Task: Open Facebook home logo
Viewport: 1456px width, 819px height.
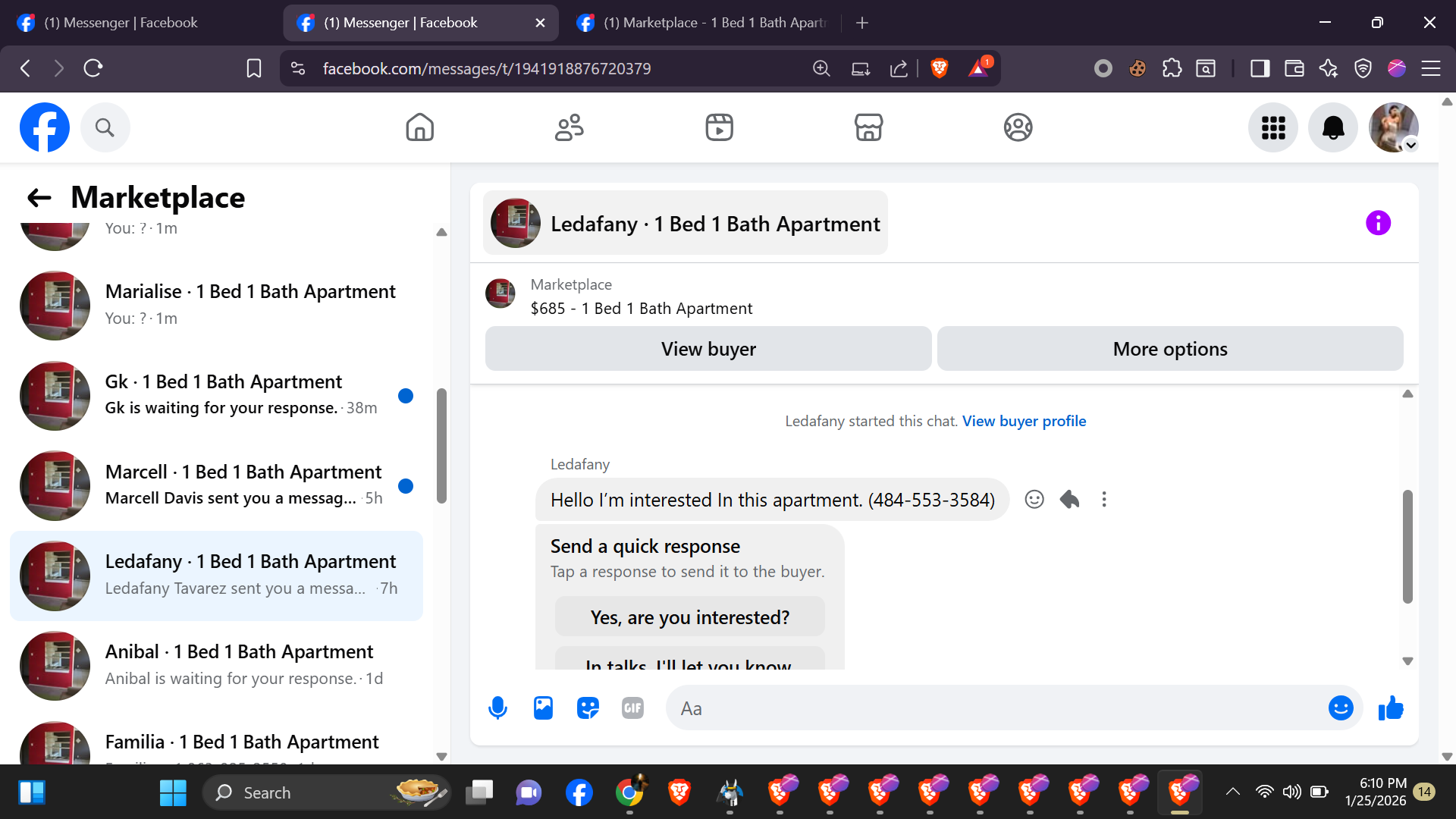Action: [x=45, y=127]
